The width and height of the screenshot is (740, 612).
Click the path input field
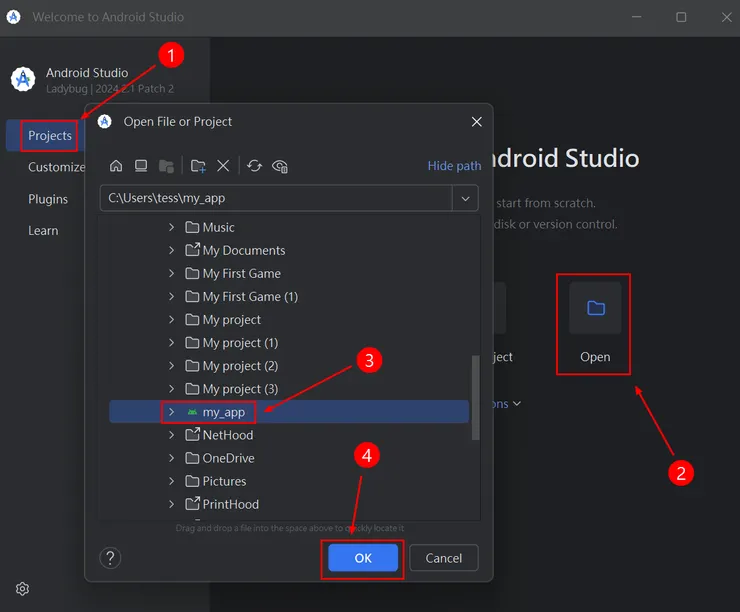coord(276,198)
